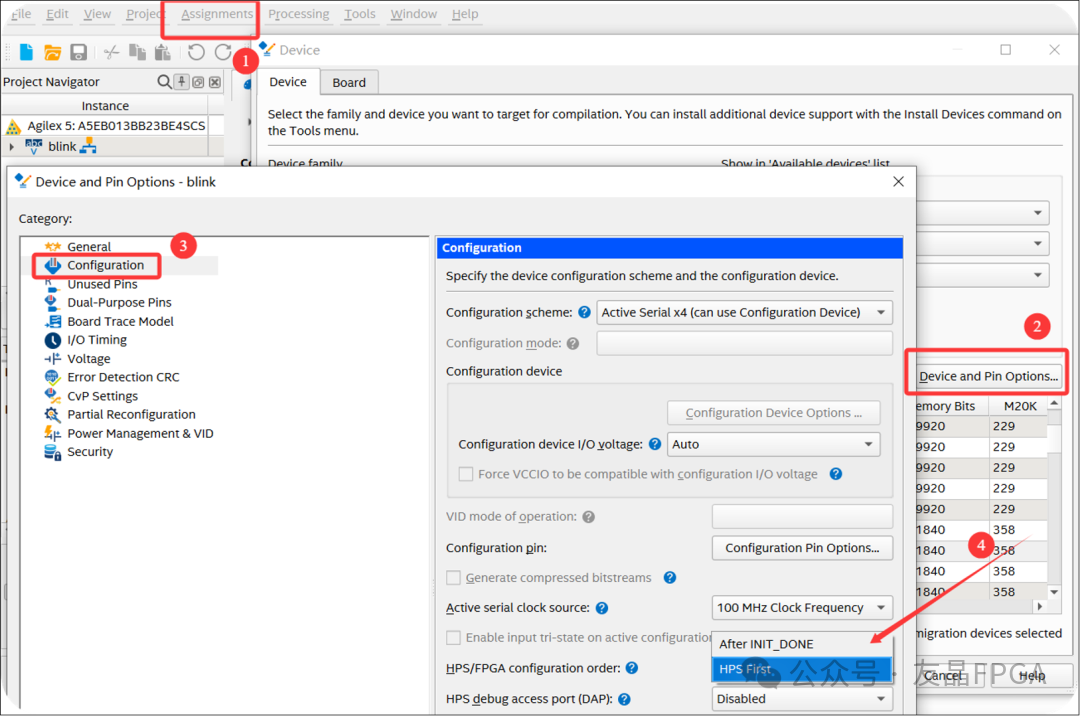This screenshot has width=1080, height=716.
Task: Close Device and Pin Options dialog
Action: tap(898, 182)
